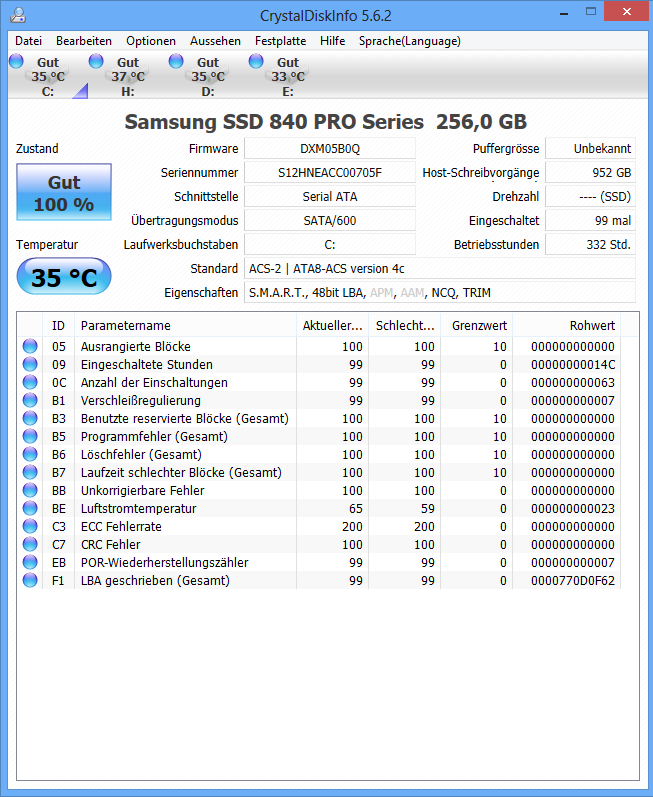Minimize the CrystalDiskInfo window

[x=564, y=12]
